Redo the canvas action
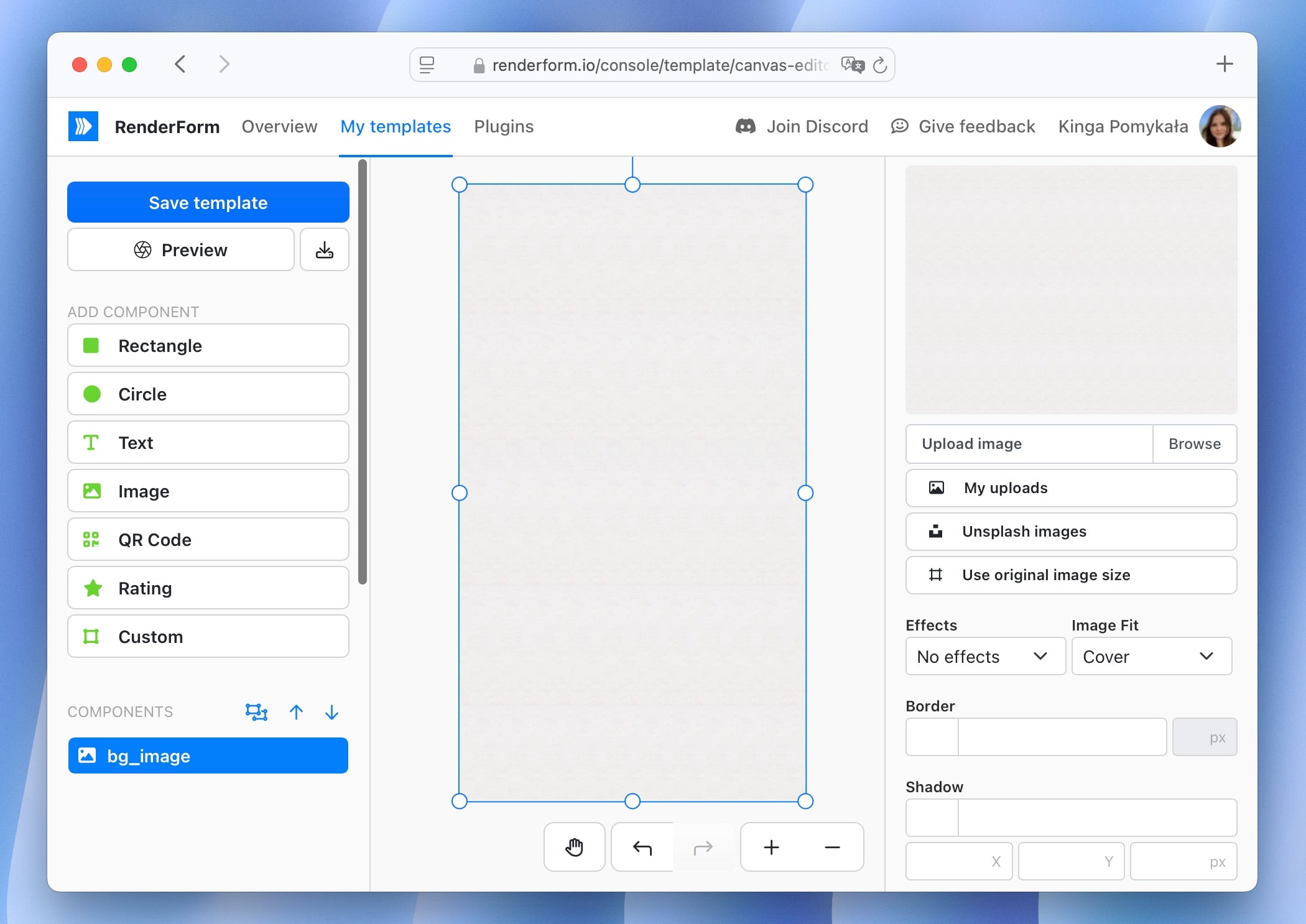Viewport: 1306px width, 924px height. [703, 847]
